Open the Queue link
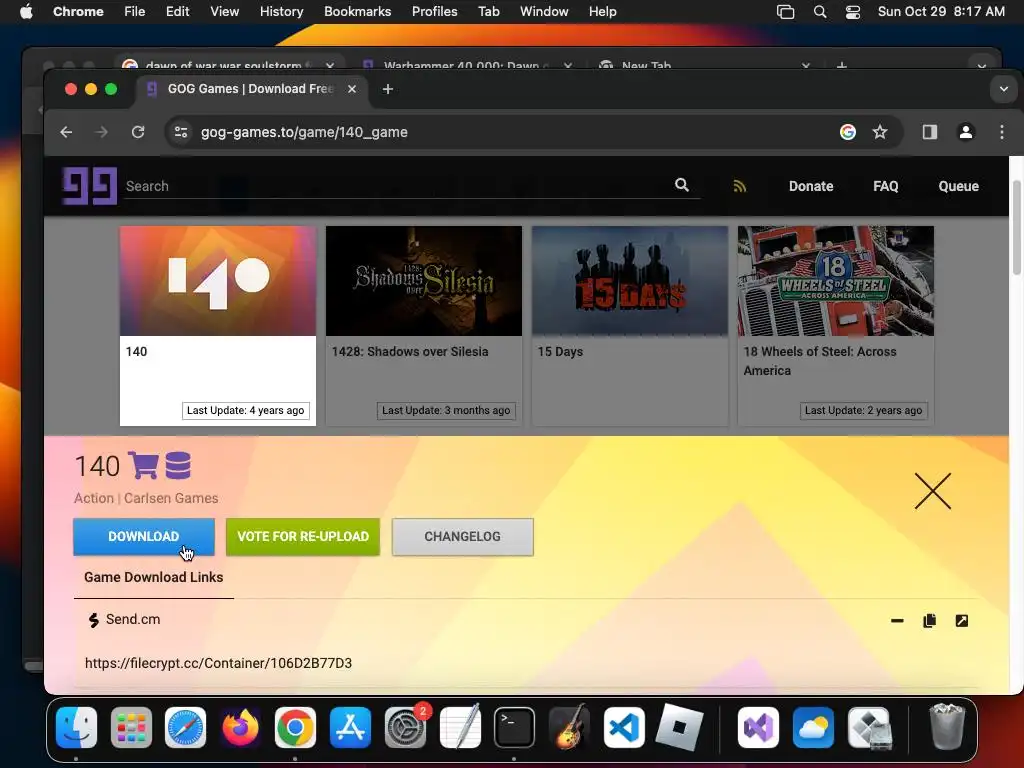This screenshot has width=1024, height=768. pyautogui.click(x=958, y=186)
